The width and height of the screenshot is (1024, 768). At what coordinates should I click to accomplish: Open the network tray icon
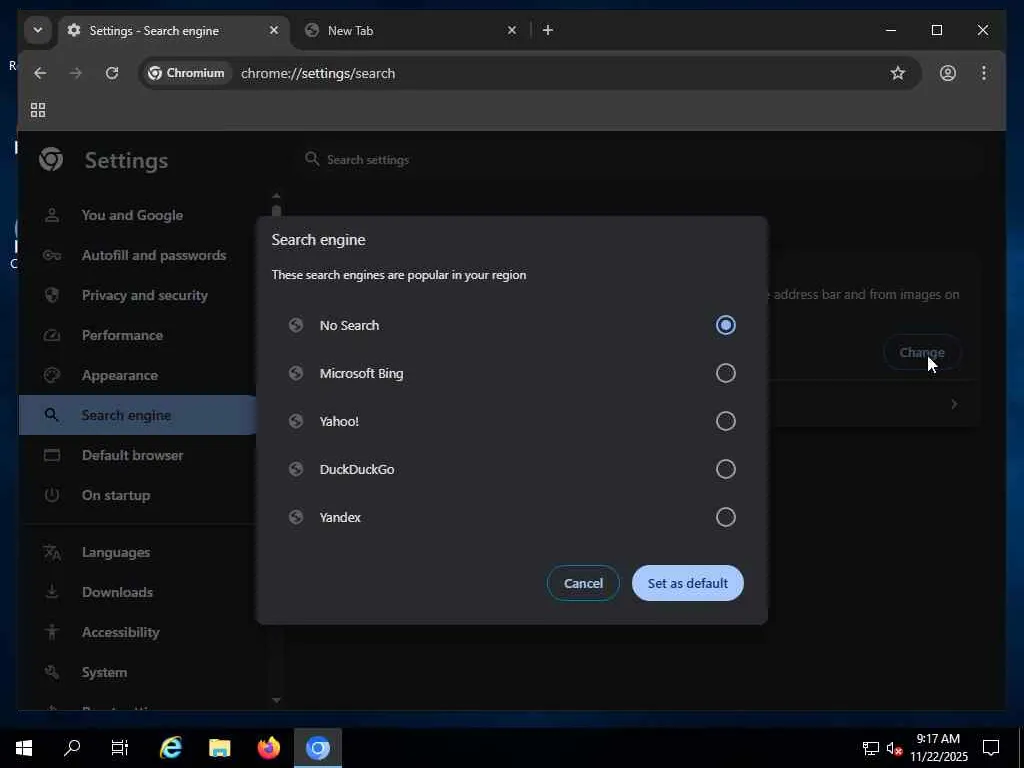click(x=870, y=748)
